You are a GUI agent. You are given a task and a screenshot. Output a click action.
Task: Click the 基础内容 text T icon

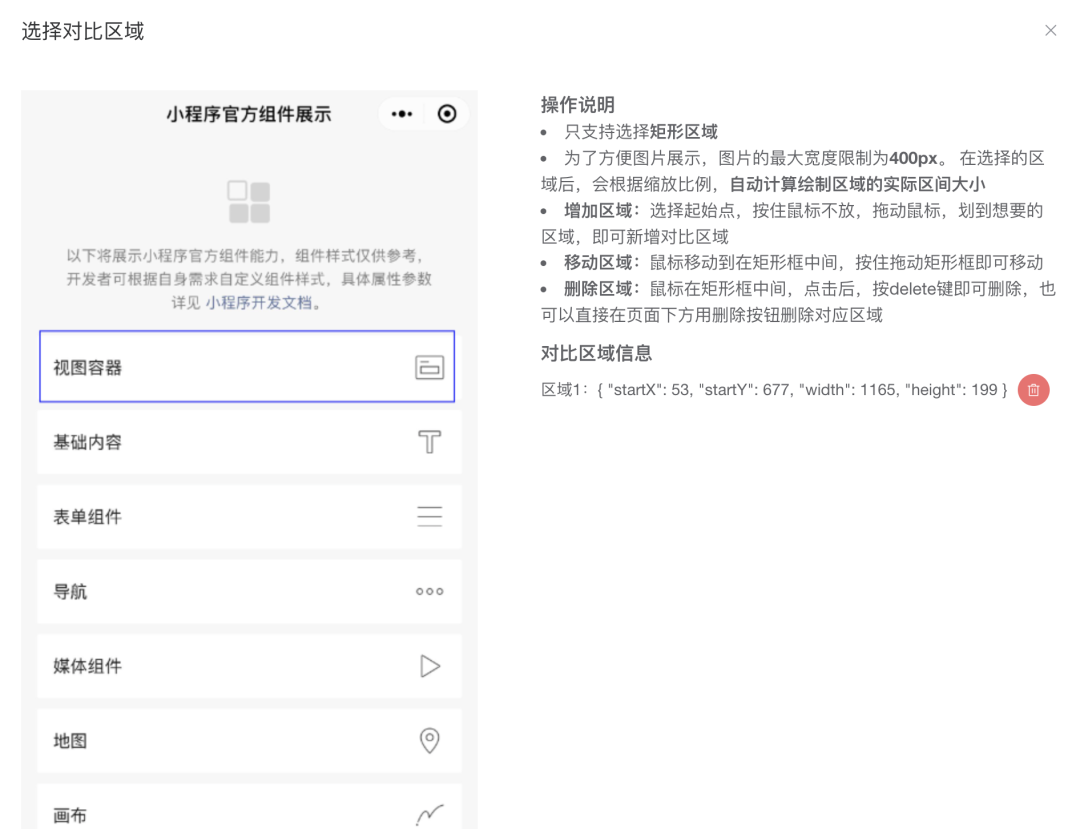pyautogui.click(x=429, y=441)
